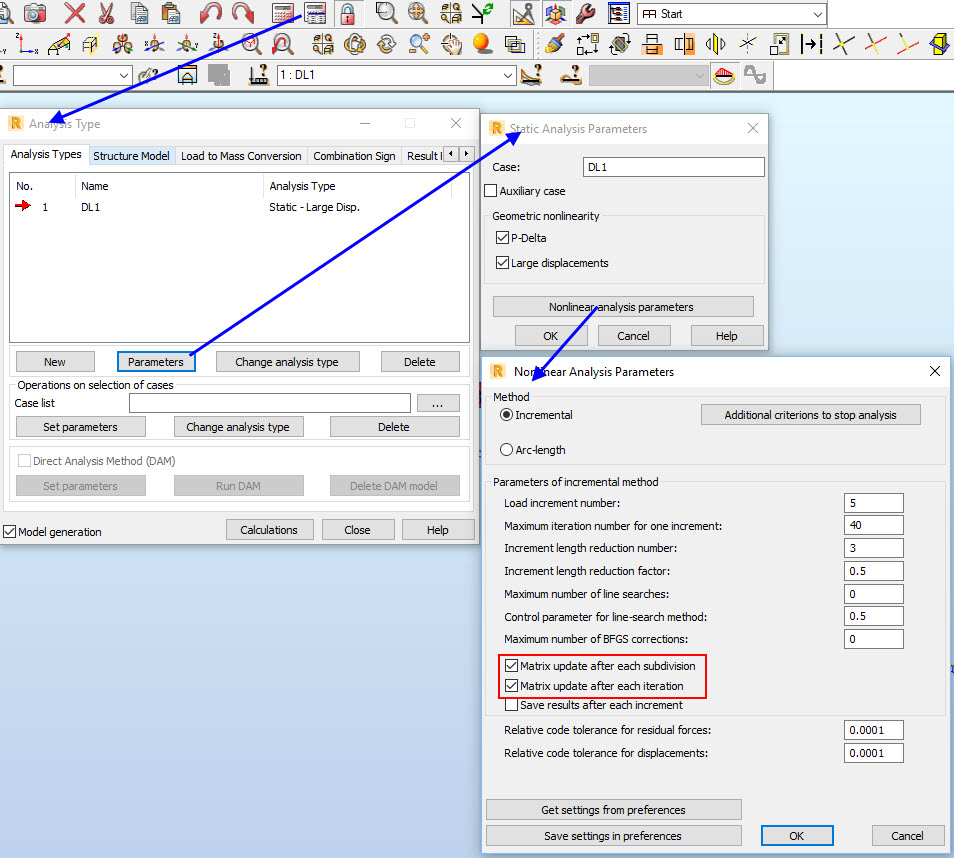Click the Nonlinear analysis parameters button

(x=622, y=305)
